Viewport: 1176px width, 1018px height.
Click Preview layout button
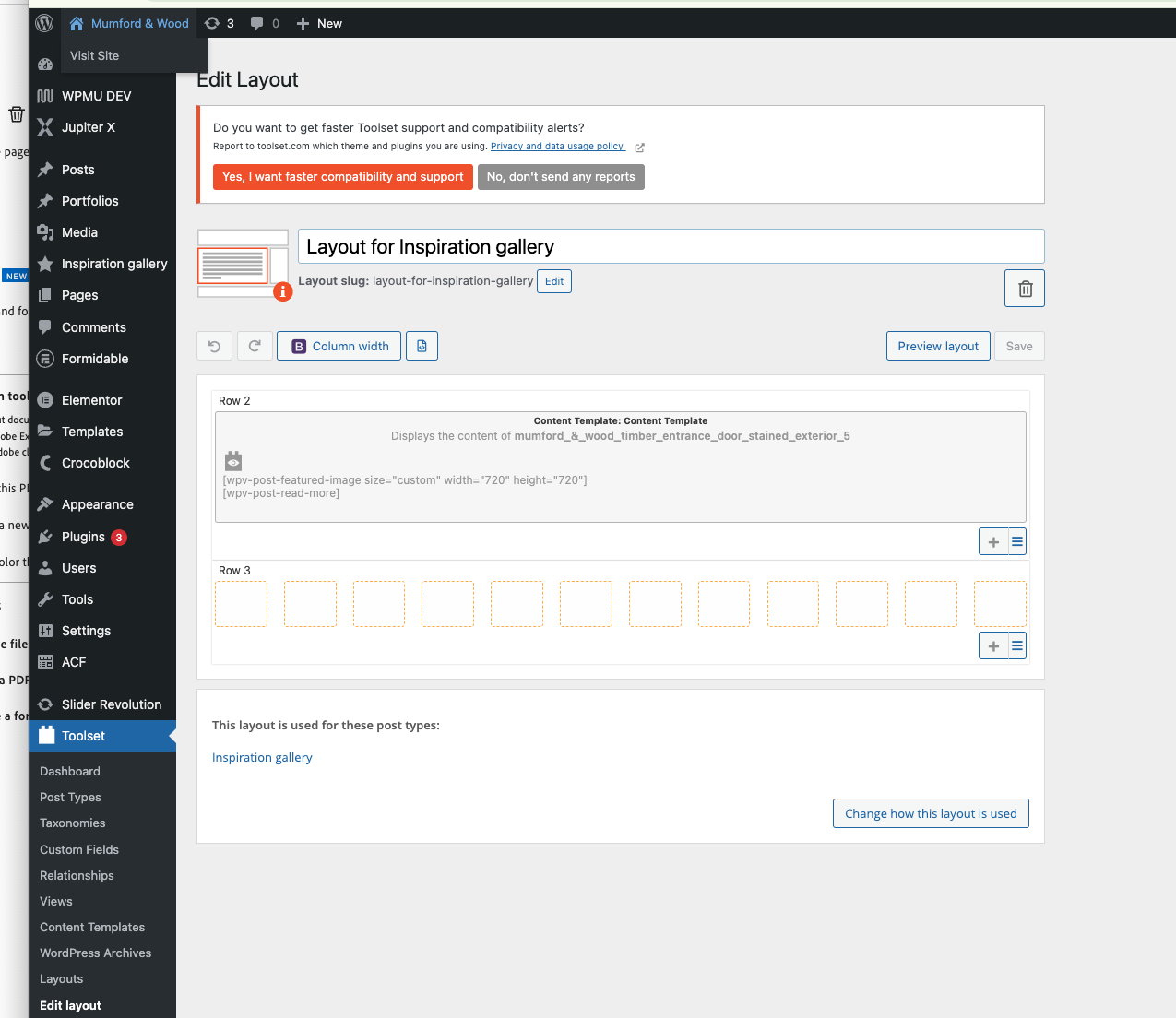[937, 347]
